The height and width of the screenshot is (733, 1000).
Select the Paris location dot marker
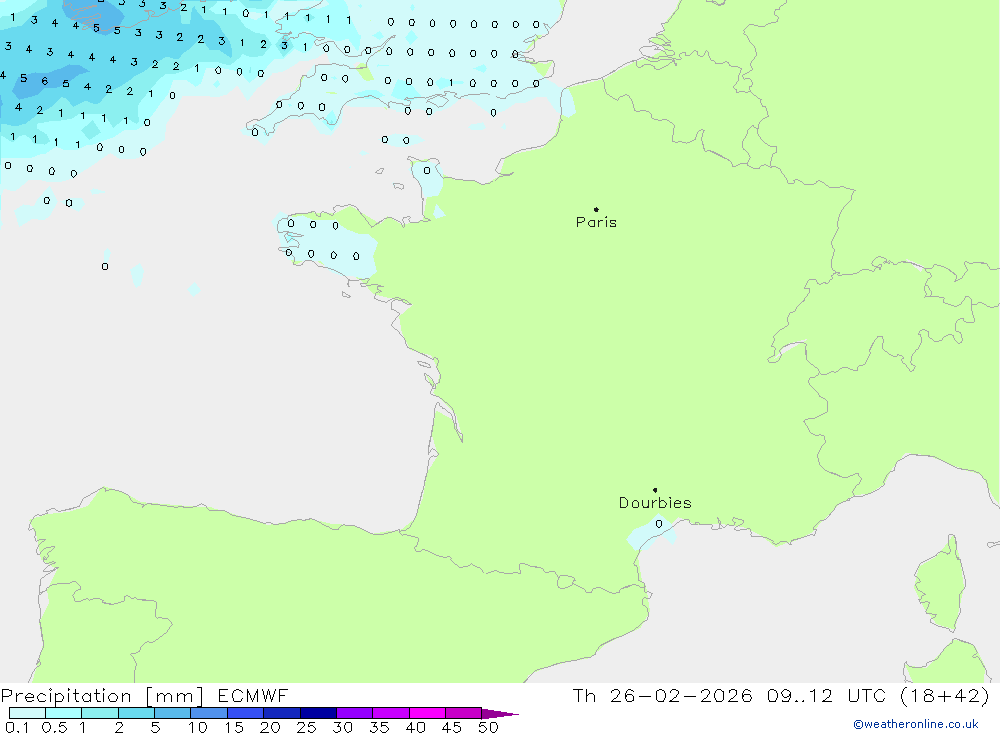tap(596, 209)
